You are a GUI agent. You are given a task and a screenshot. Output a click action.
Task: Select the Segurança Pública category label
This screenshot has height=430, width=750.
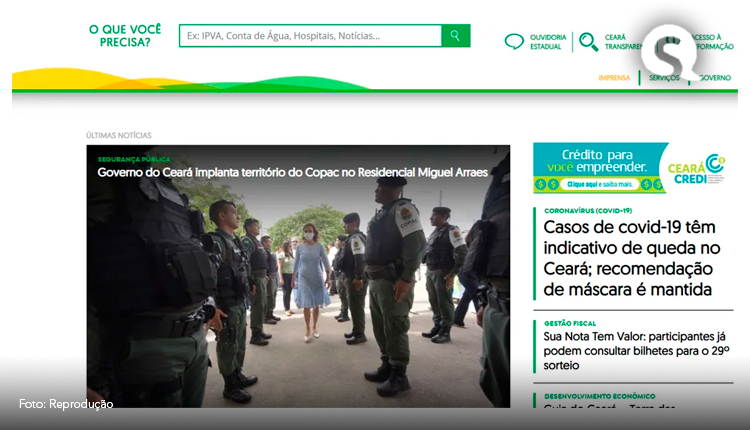(134, 159)
